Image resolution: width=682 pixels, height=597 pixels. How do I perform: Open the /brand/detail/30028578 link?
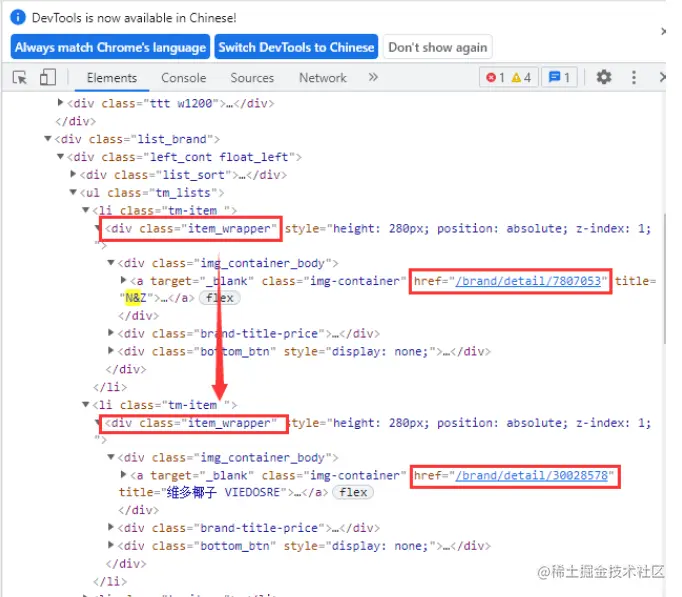point(532,475)
